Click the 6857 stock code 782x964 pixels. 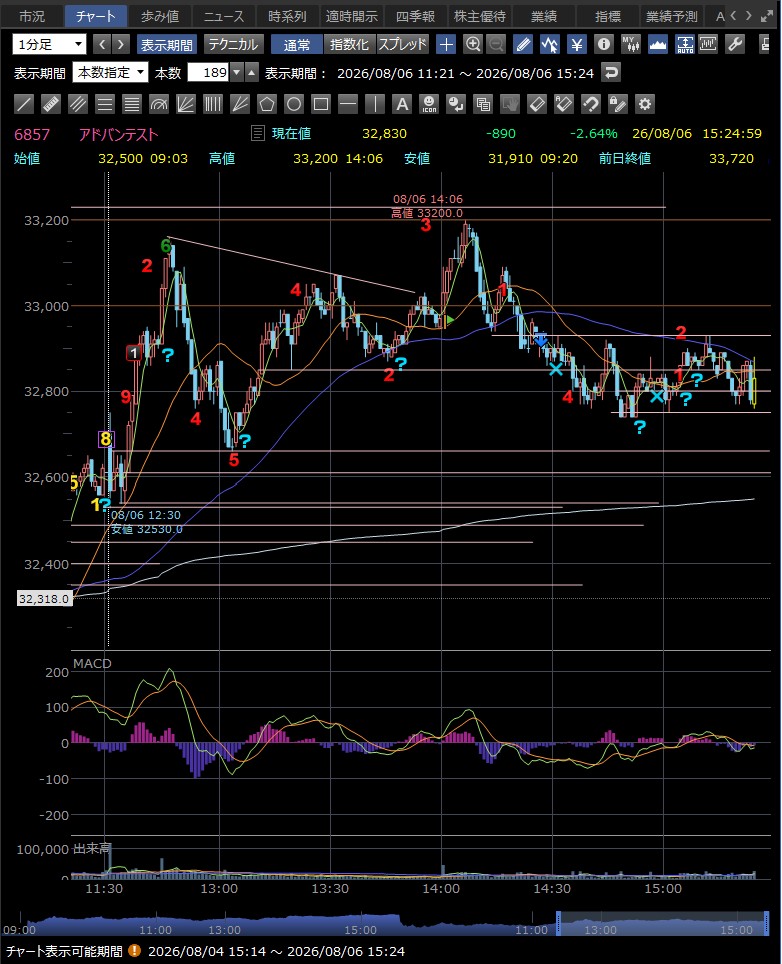[32, 134]
